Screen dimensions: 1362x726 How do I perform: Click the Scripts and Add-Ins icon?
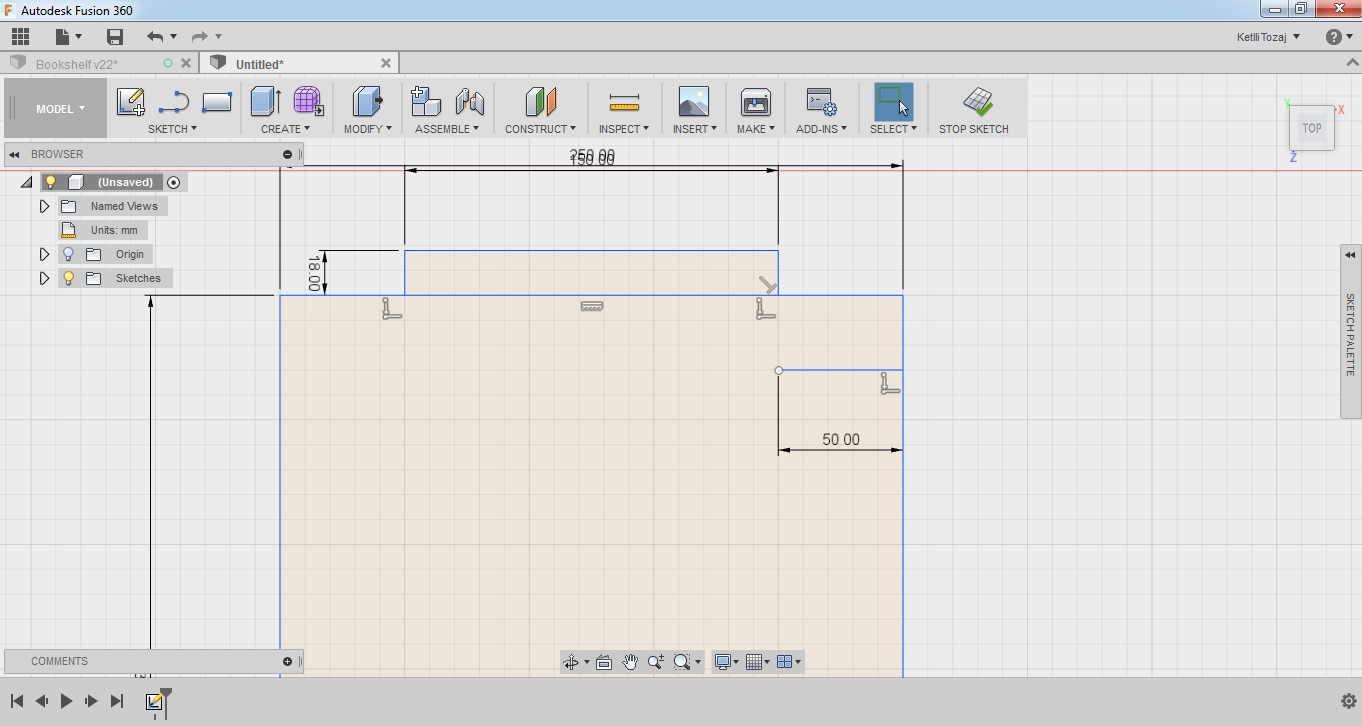[x=822, y=101]
